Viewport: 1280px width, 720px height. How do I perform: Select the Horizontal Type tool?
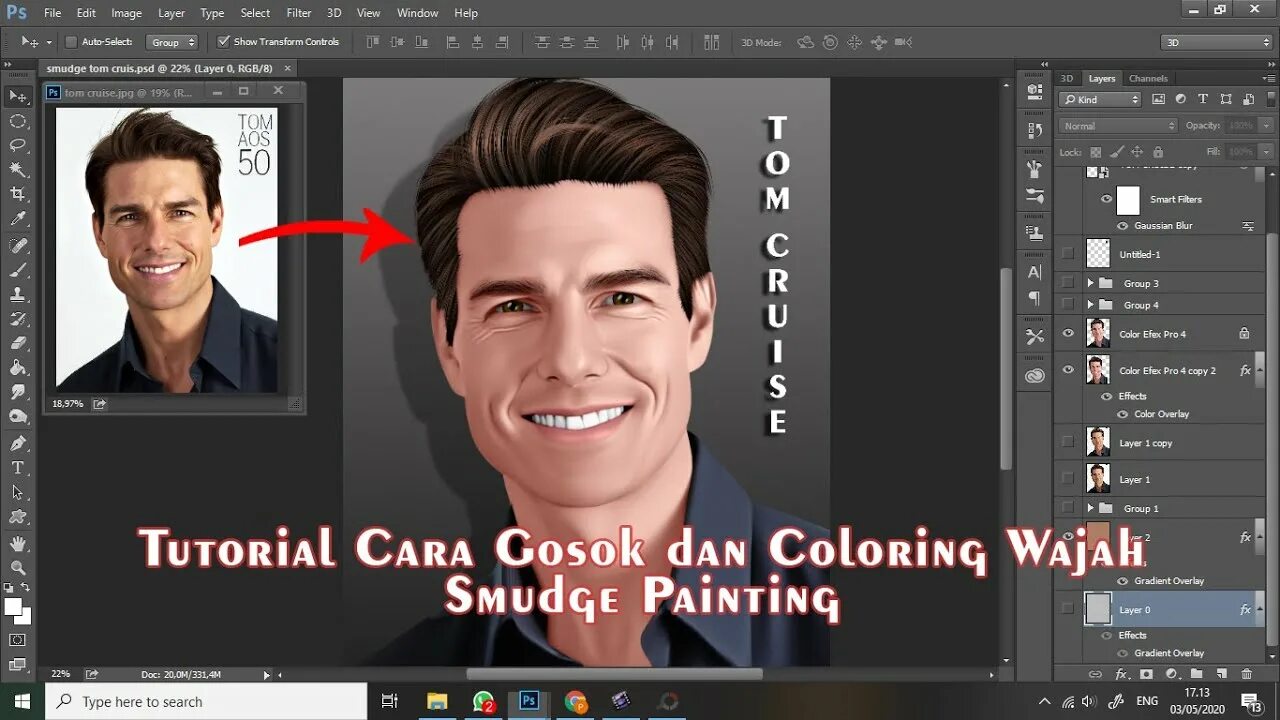(18, 468)
